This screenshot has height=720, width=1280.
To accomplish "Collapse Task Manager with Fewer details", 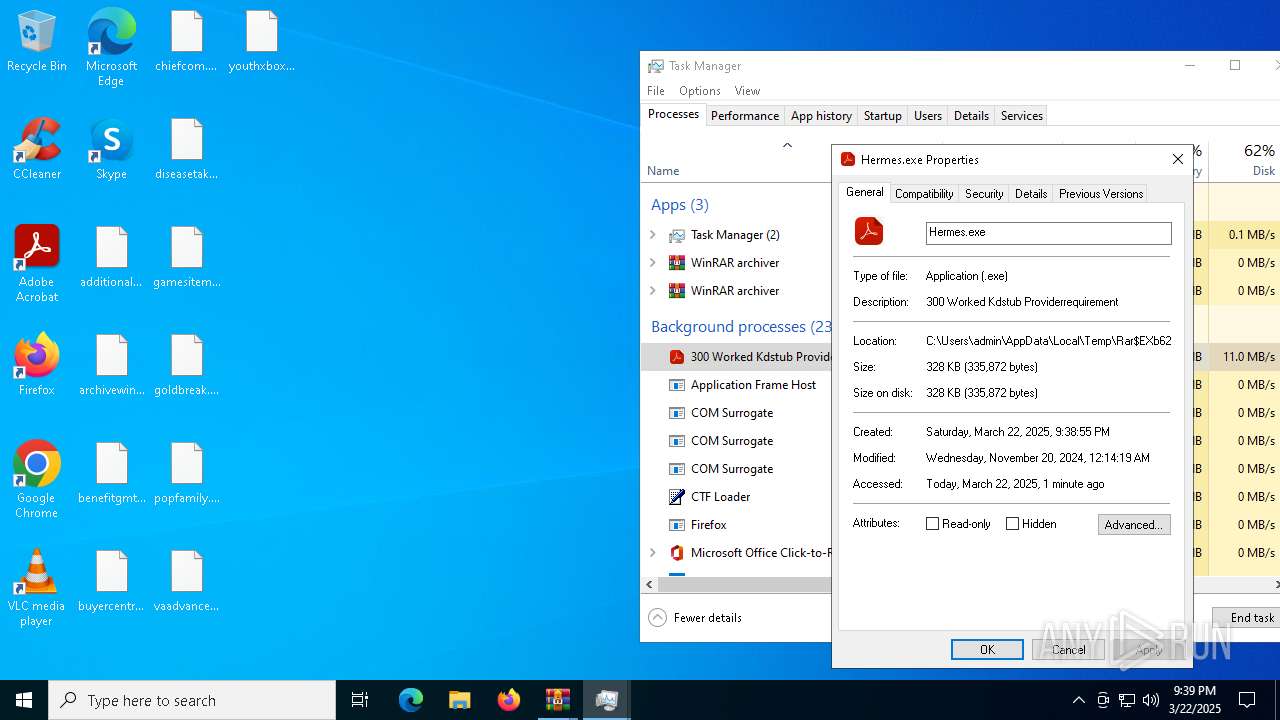I will click(696, 618).
